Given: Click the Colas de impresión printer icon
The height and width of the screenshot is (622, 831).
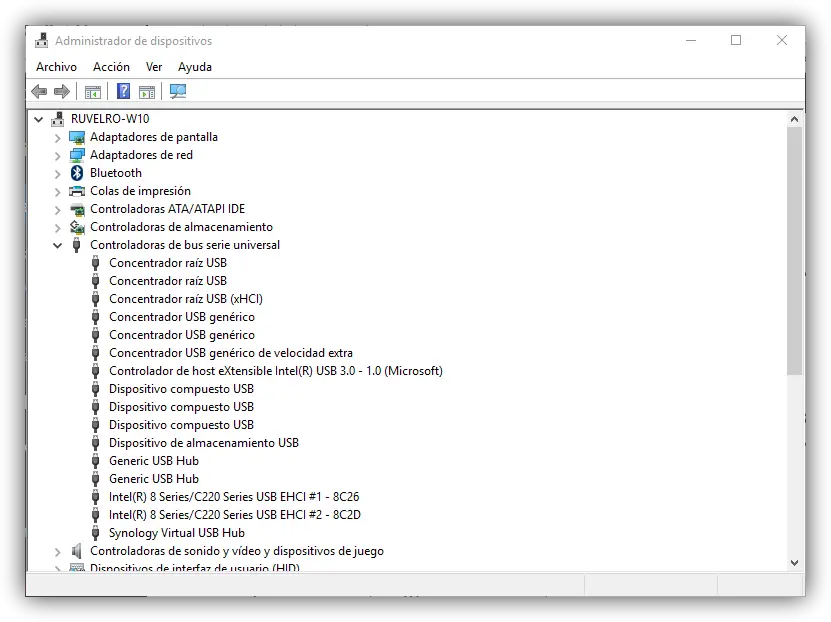Looking at the screenshot, I should (77, 191).
